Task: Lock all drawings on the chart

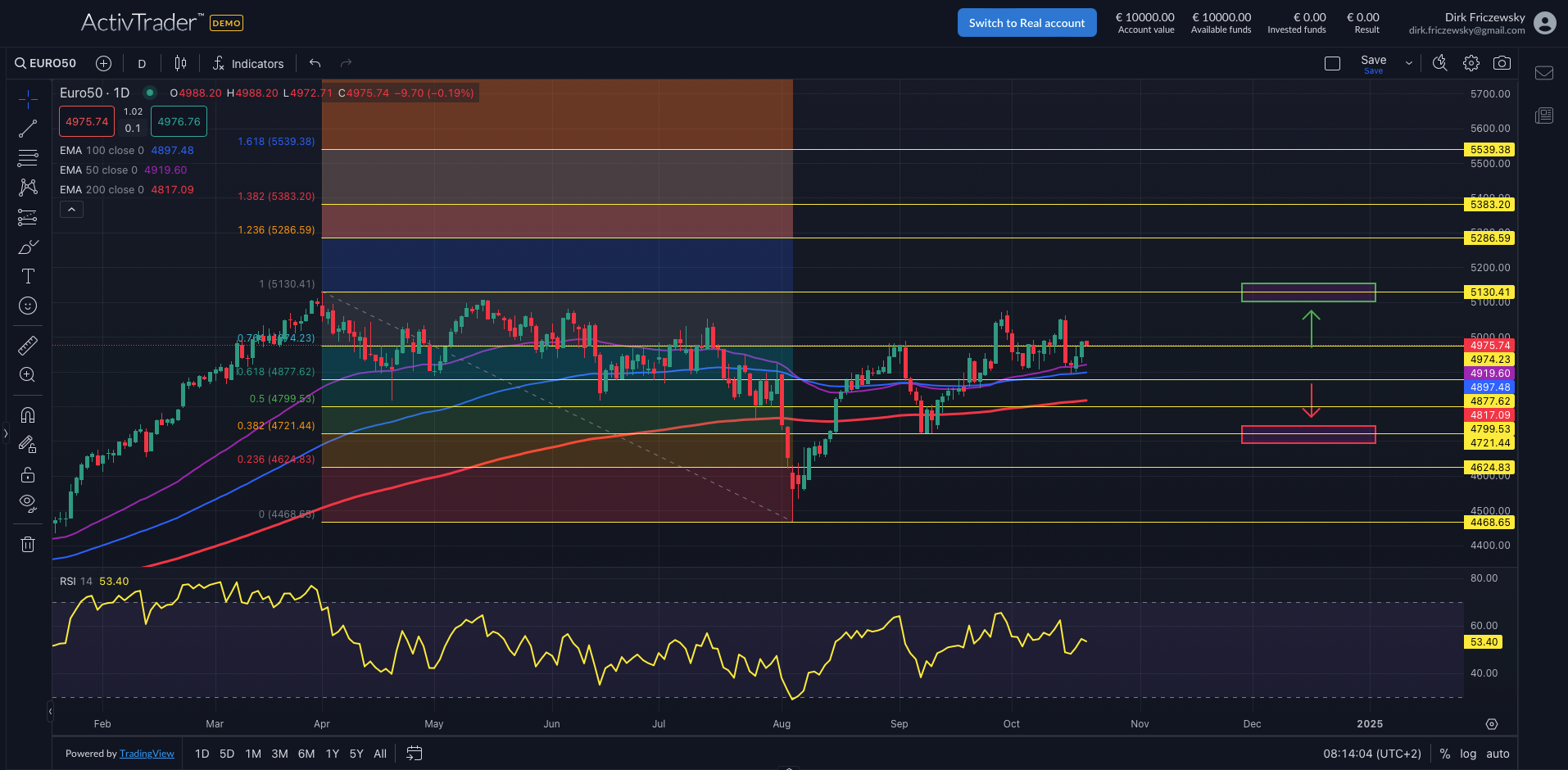Action: 28,474
